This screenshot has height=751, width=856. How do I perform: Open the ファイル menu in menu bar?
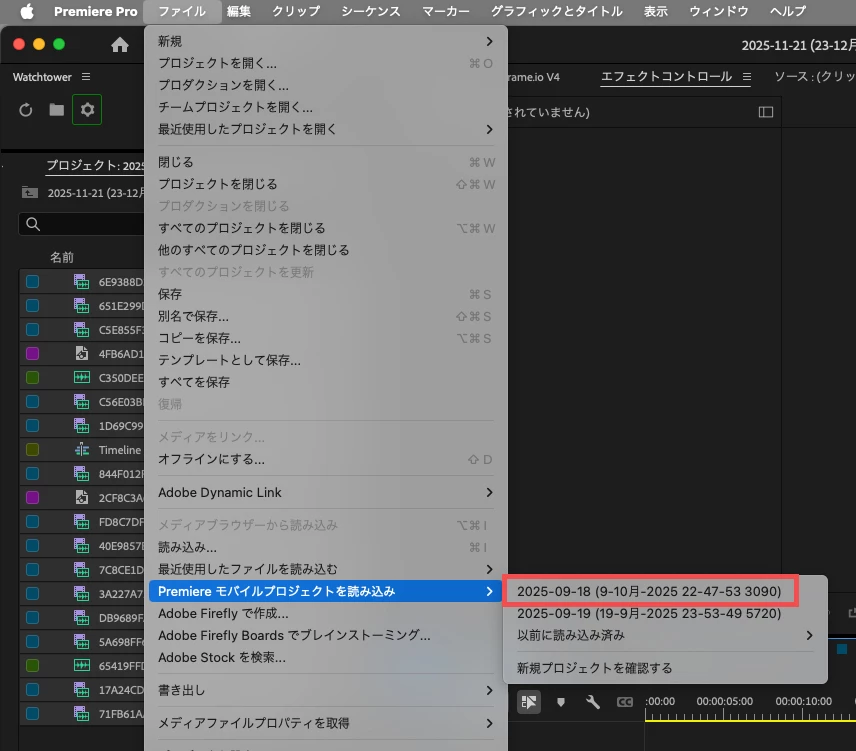tap(182, 11)
